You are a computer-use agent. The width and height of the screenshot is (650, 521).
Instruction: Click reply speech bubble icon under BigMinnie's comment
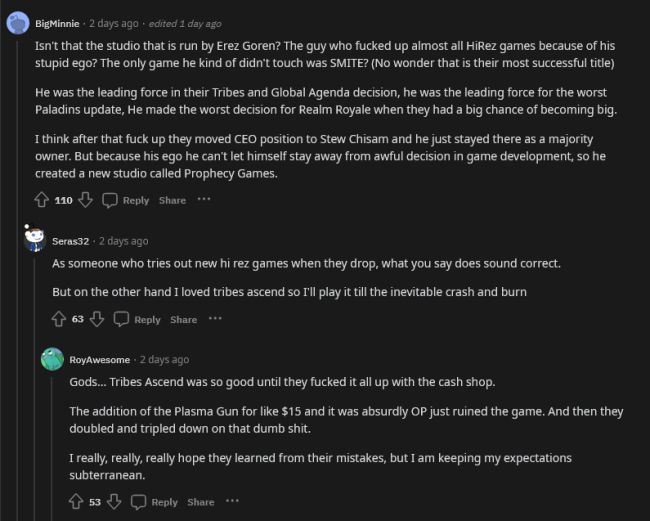point(109,200)
